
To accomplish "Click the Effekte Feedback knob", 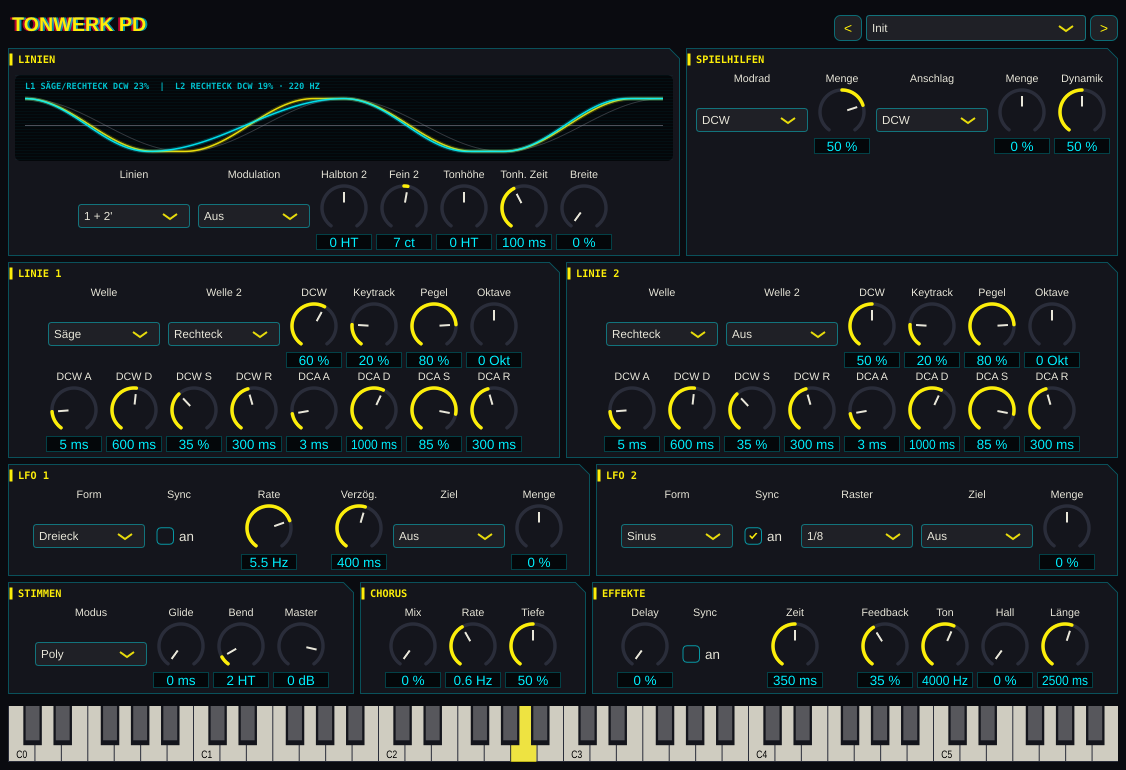I will click(x=885, y=645).
